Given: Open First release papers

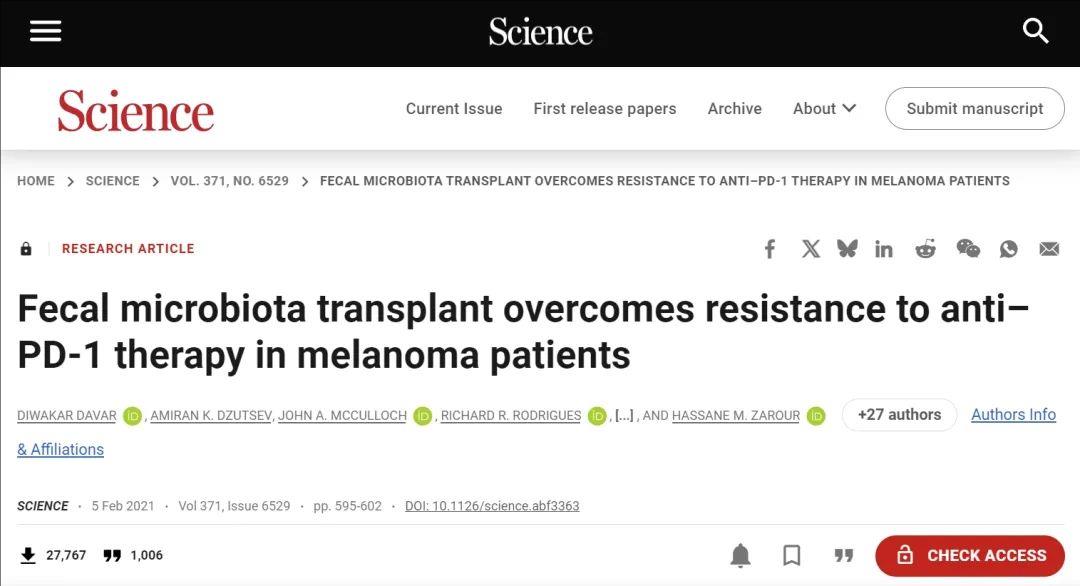Looking at the screenshot, I should point(605,109).
